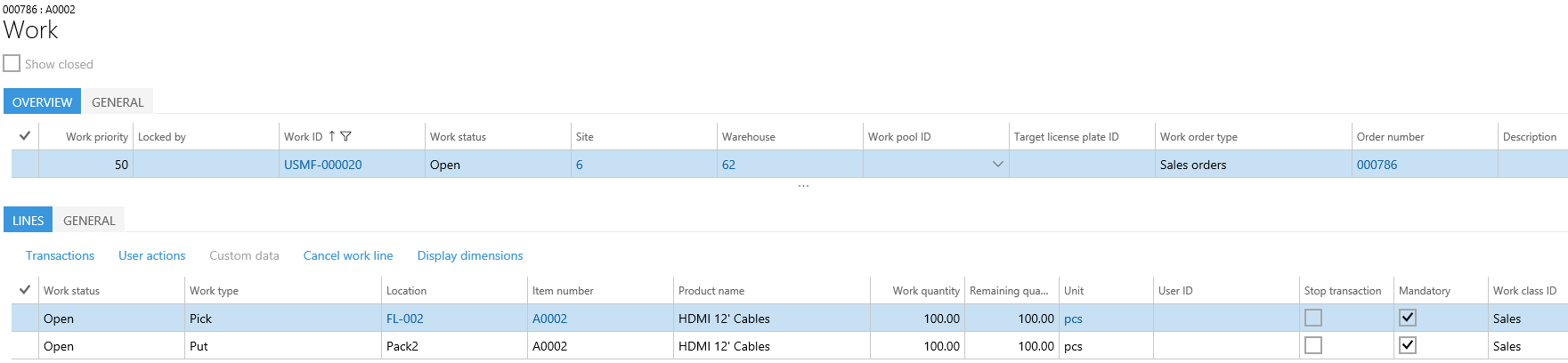The image size is (1568, 363).
Task: Click Cancel work line
Action: pyautogui.click(x=348, y=255)
